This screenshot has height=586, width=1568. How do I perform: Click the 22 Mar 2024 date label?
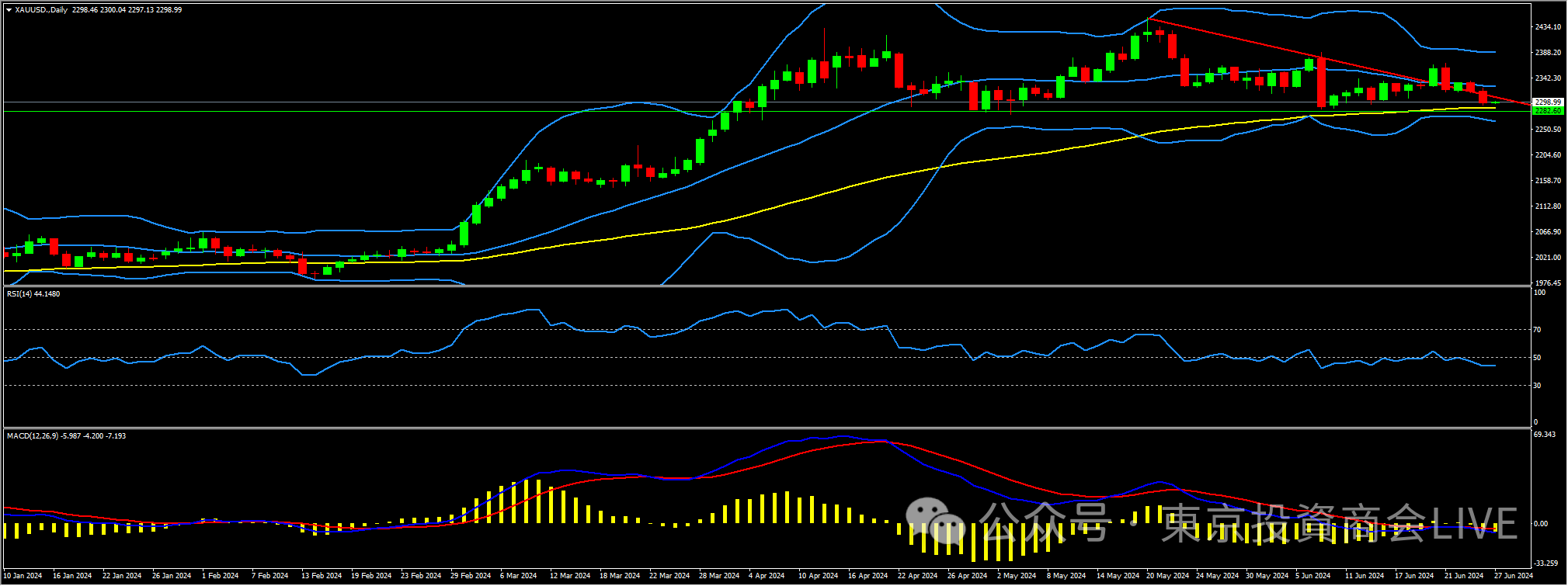point(669,576)
